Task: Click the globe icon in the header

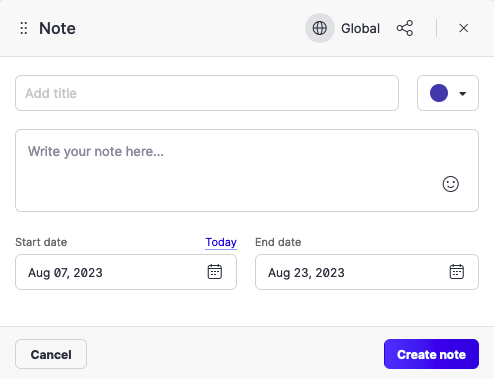Action: (320, 28)
